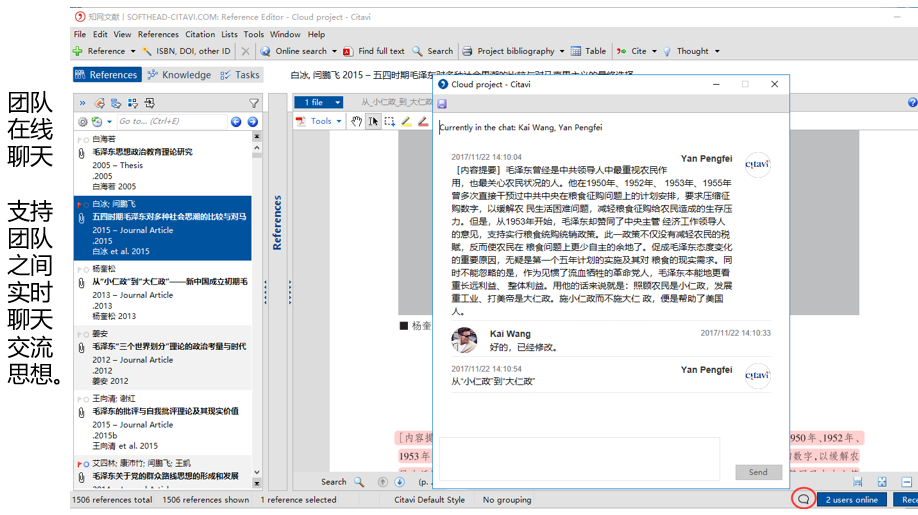918x515 pixels.
Task: Select the 王向清 2015b Journal Article reference
Action: coord(163,423)
